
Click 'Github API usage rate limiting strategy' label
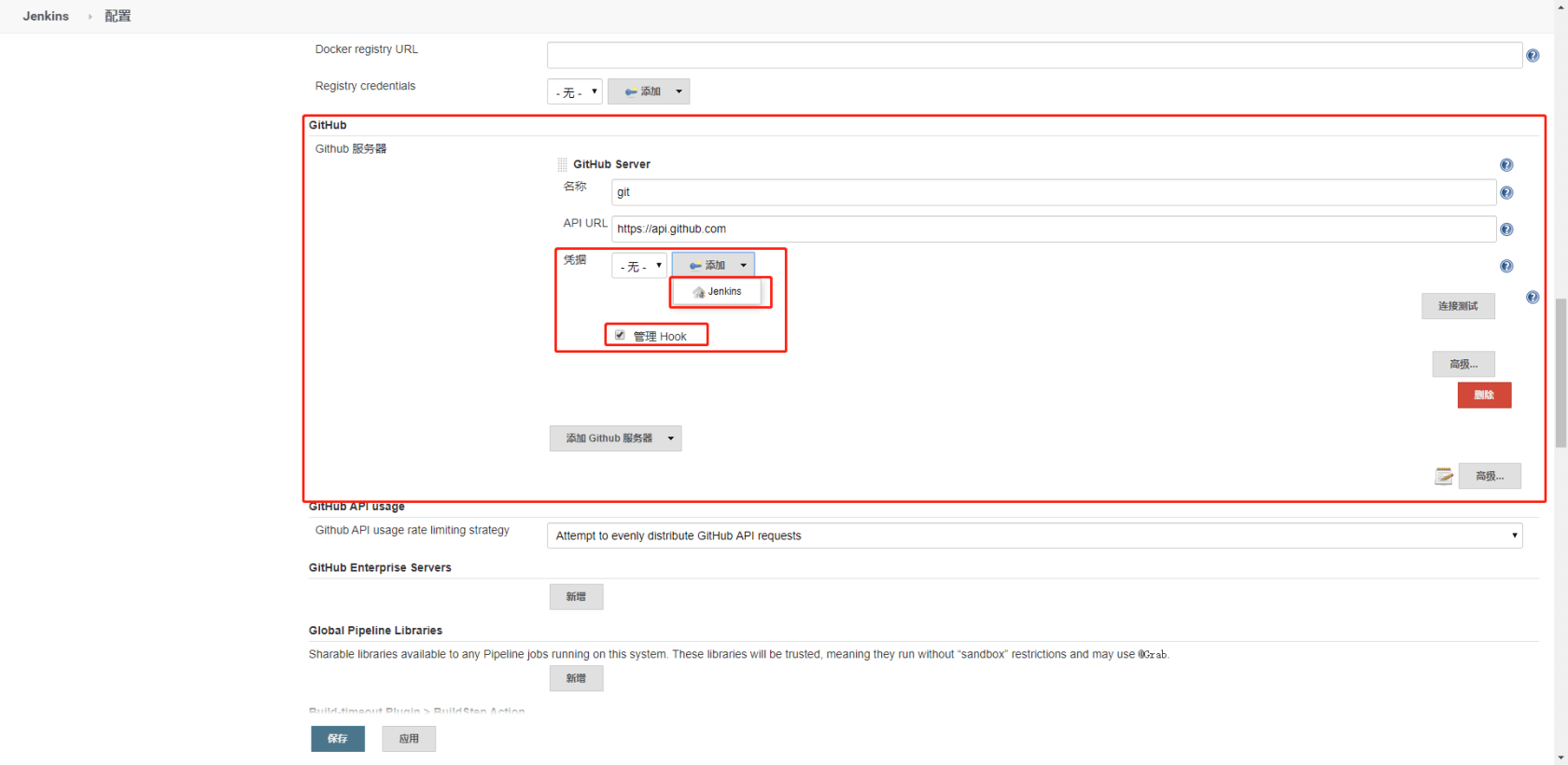tap(413, 530)
